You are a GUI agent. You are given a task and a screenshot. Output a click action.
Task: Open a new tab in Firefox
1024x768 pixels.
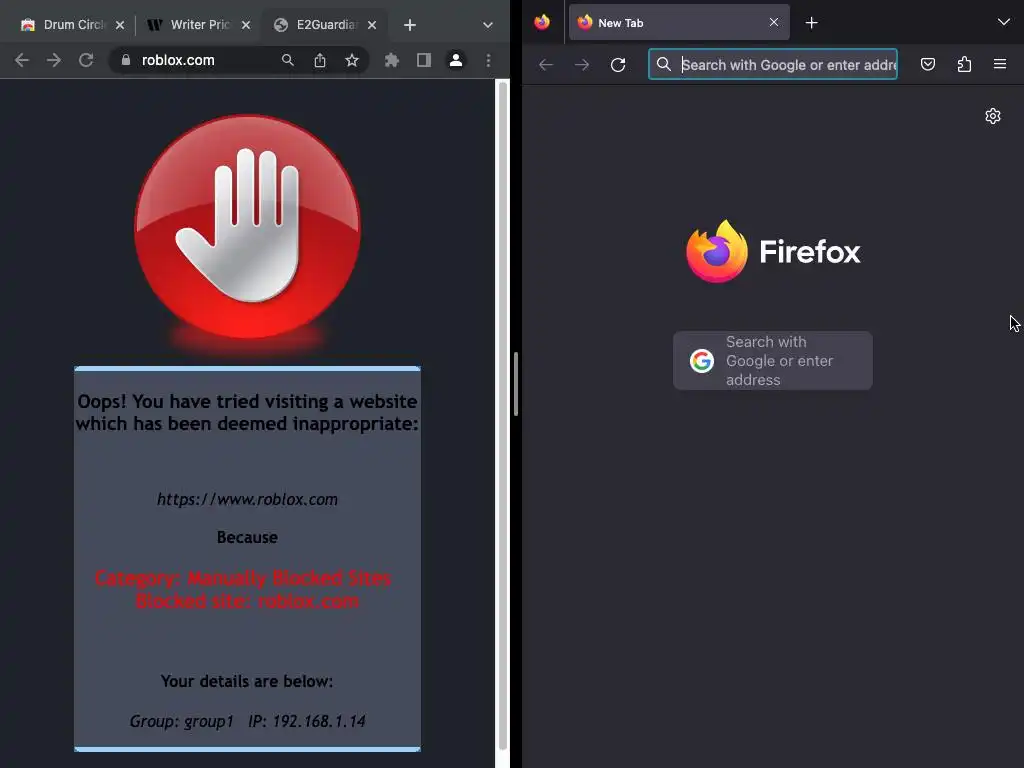point(811,23)
